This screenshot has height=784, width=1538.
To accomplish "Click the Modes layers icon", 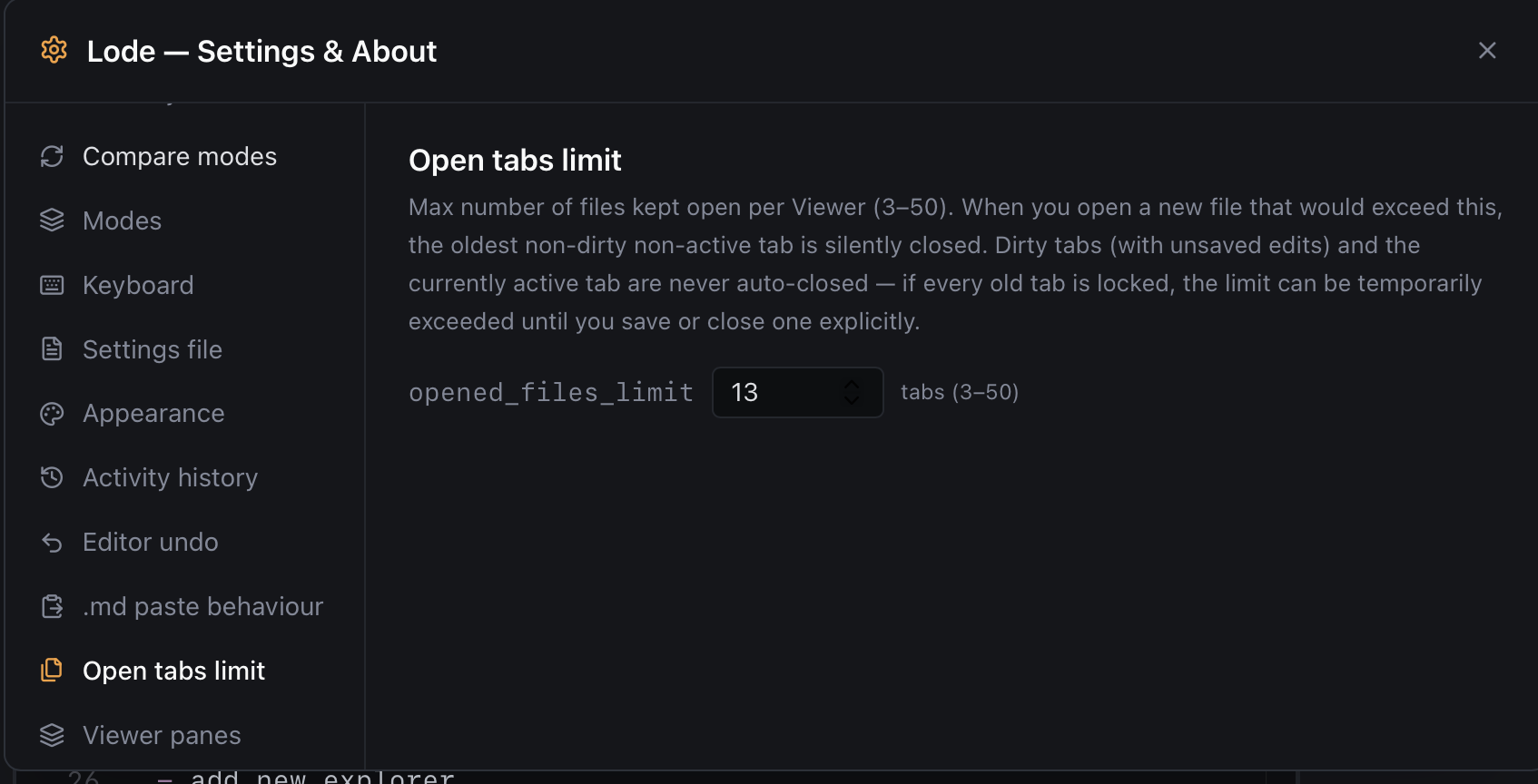I will tap(52, 220).
